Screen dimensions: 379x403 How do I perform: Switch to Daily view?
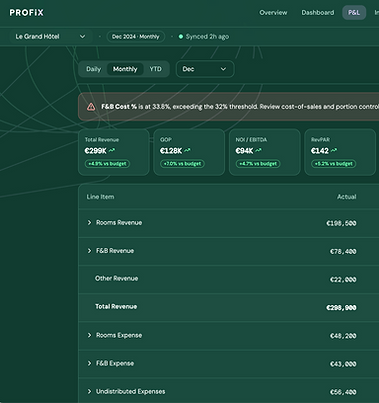(x=93, y=69)
